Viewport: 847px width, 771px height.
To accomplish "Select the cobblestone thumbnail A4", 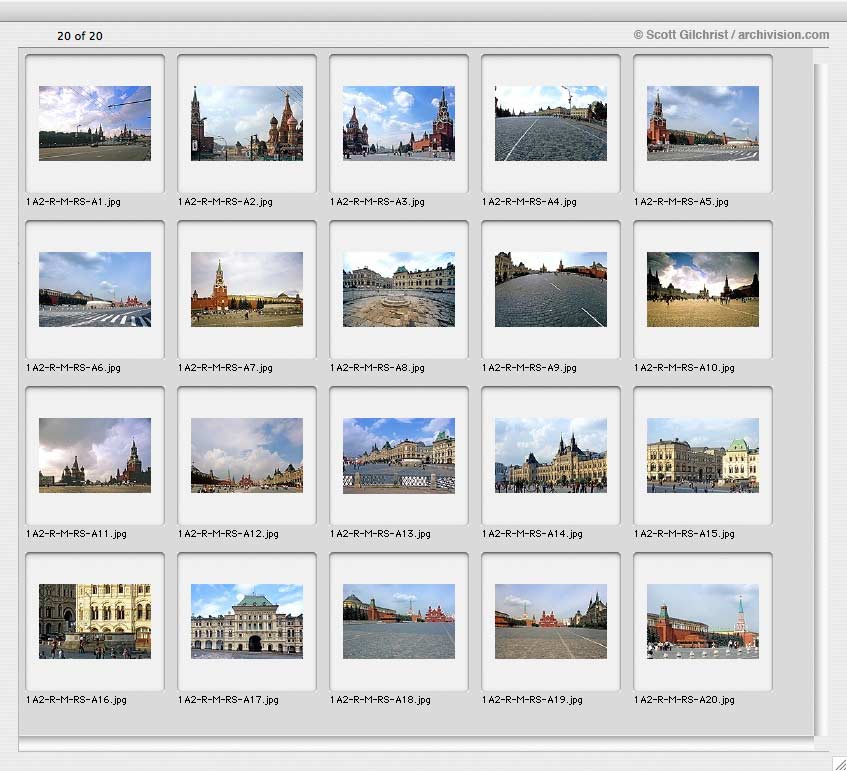I will [550, 123].
